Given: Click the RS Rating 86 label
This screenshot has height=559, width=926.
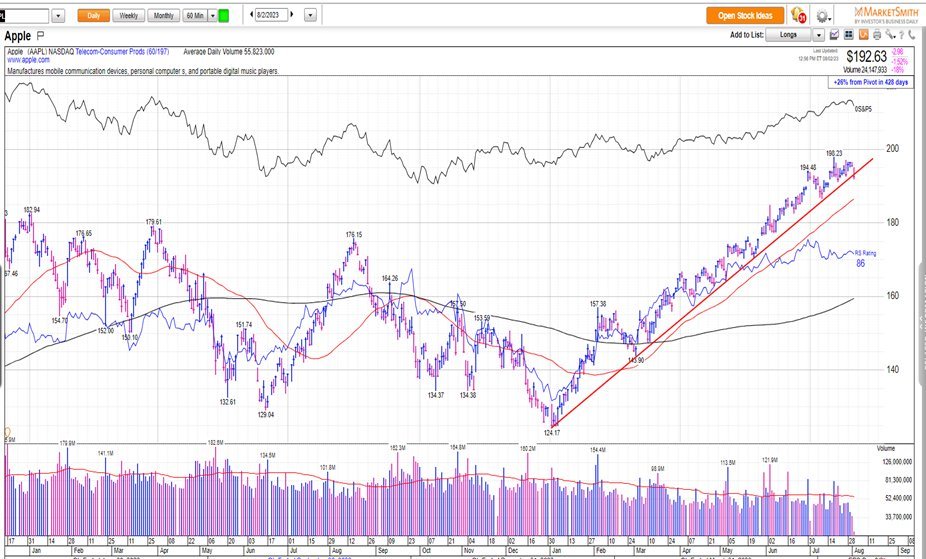Looking at the screenshot, I should point(865,258).
